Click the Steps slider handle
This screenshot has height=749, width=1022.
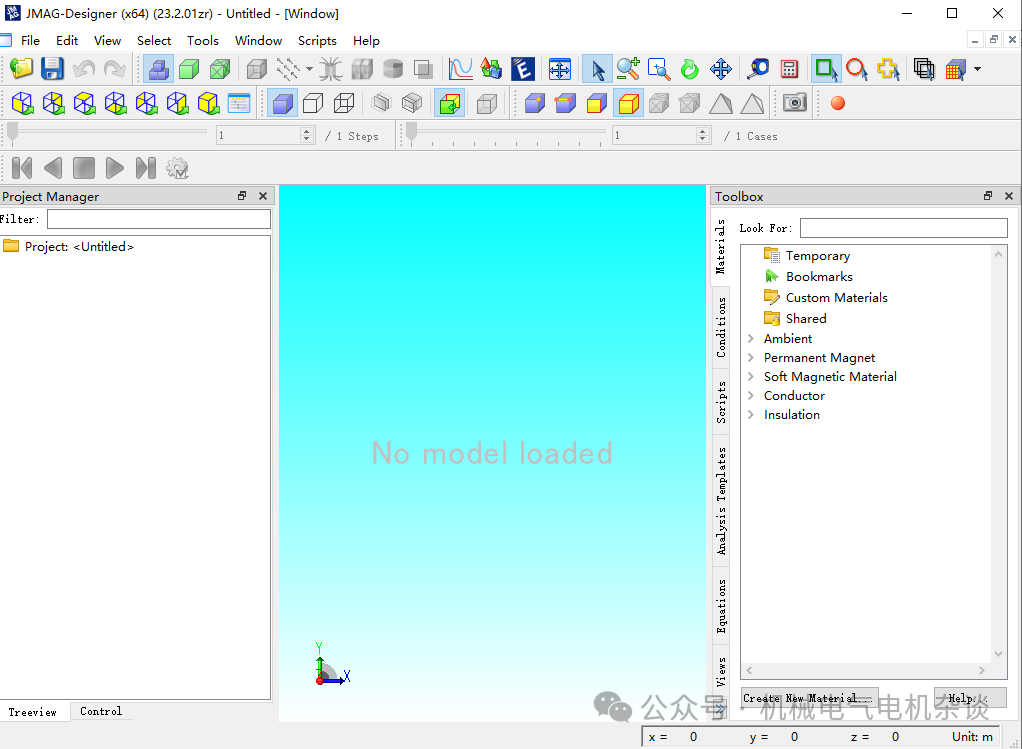pyautogui.click(x=12, y=132)
